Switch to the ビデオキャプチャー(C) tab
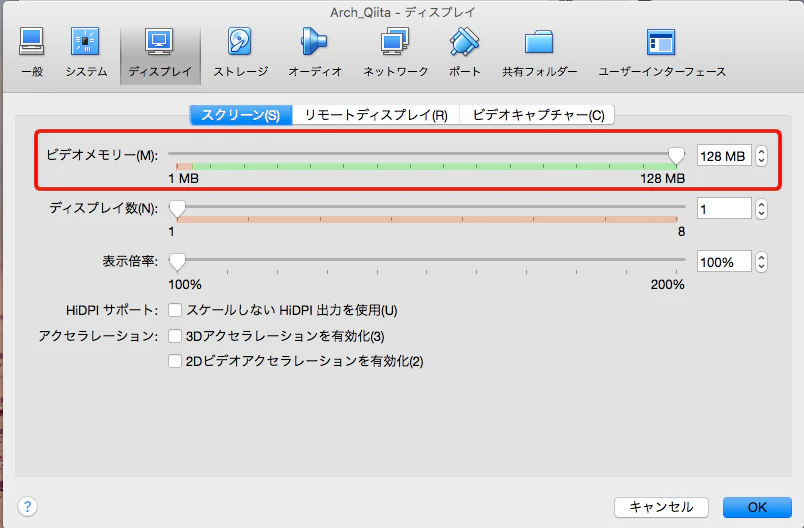The image size is (804, 528). click(537, 115)
